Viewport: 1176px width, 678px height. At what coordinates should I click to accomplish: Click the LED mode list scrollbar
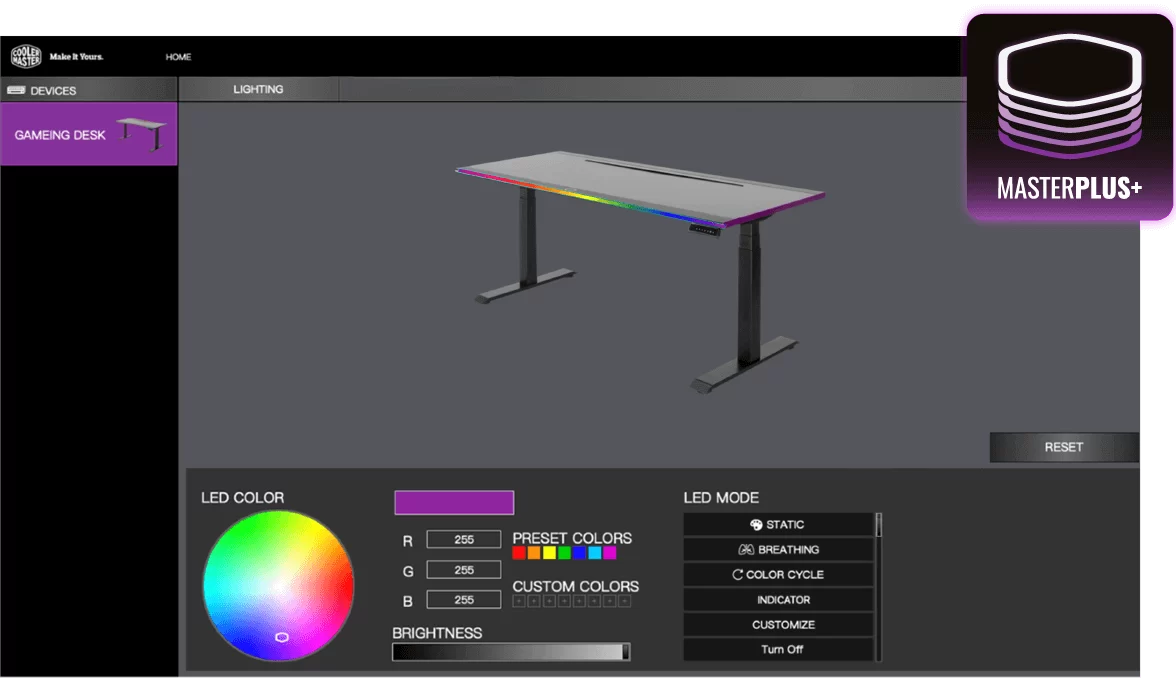(878, 586)
